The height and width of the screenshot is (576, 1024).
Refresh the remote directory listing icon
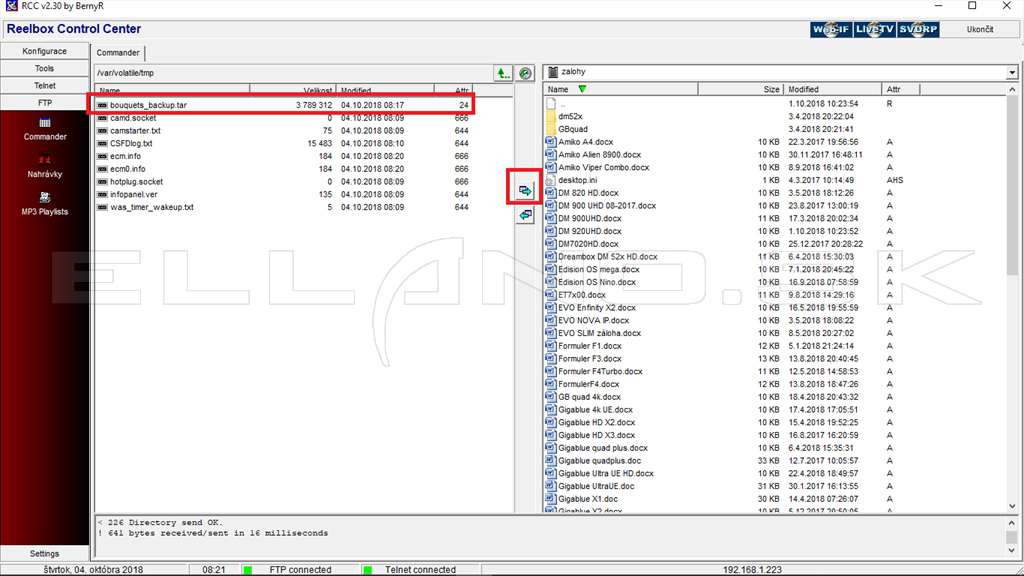coord(525,73)
